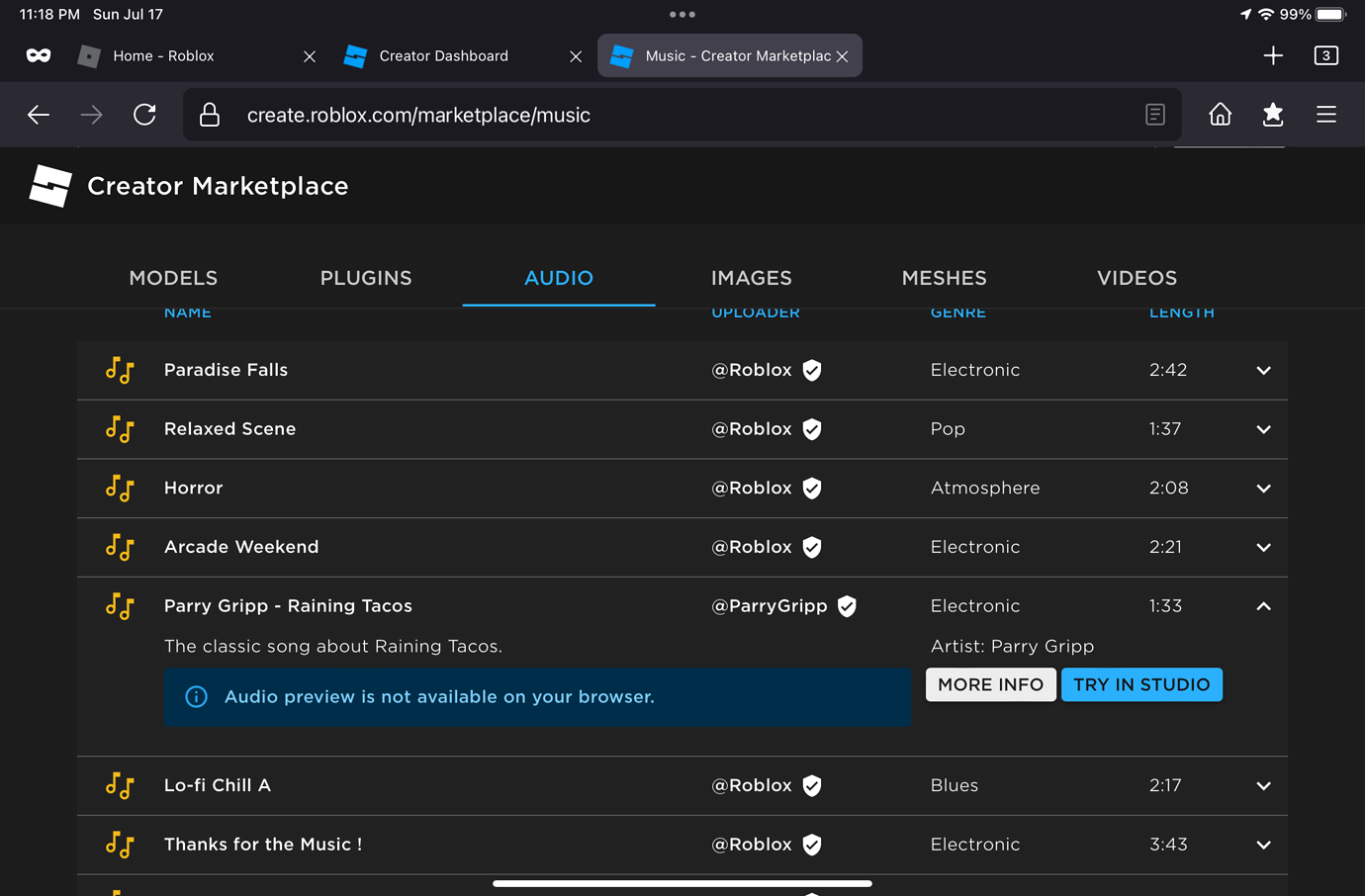Click the info icon in the audio preview notice
Image resolution: width=1365 pixels, height=896 pixels.
click(196, 696)
